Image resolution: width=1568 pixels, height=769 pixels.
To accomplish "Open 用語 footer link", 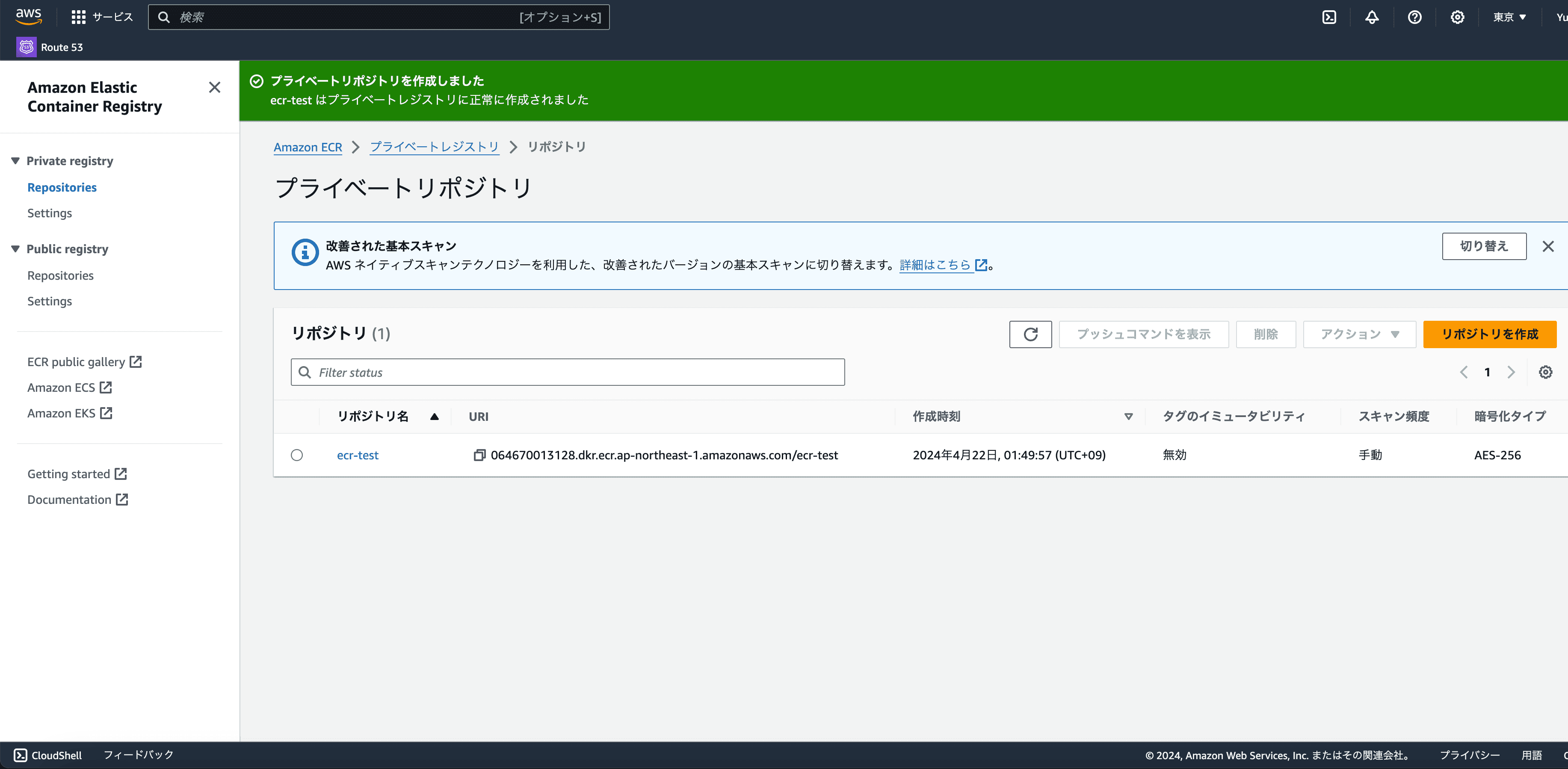I will (x=1532, y=755).
